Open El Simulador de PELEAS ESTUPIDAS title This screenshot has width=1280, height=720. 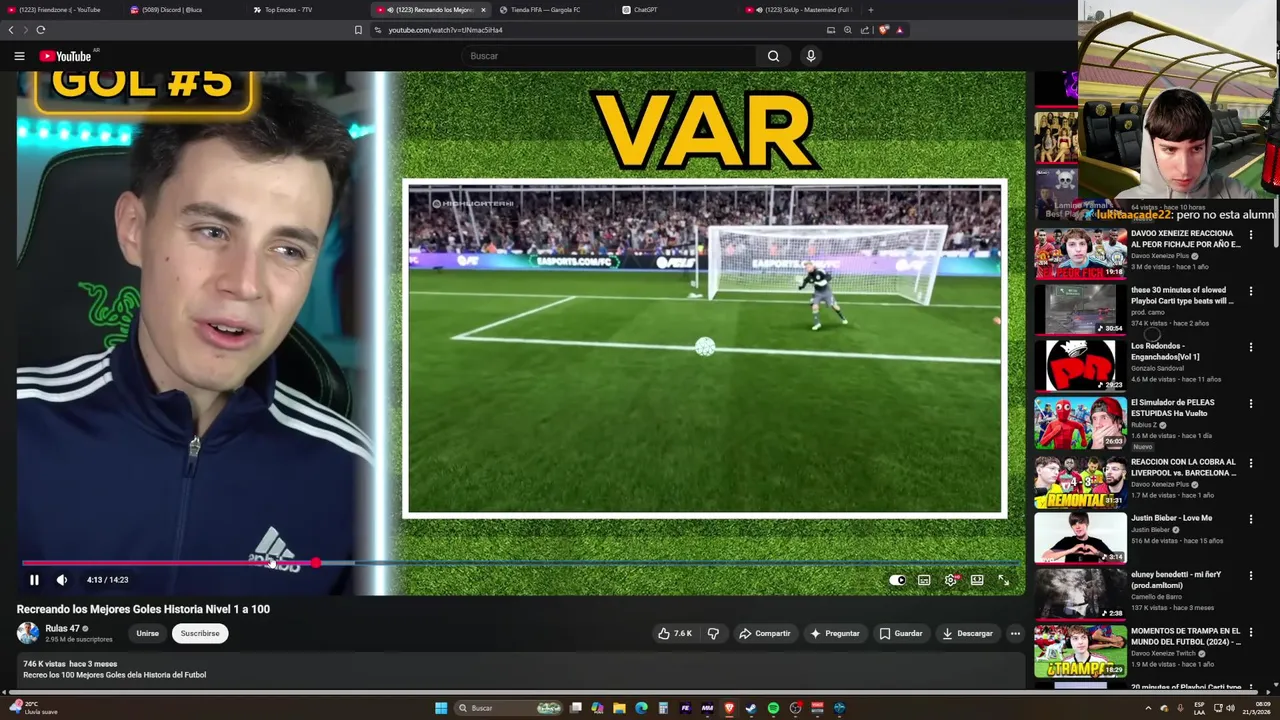coord(1173,408)
